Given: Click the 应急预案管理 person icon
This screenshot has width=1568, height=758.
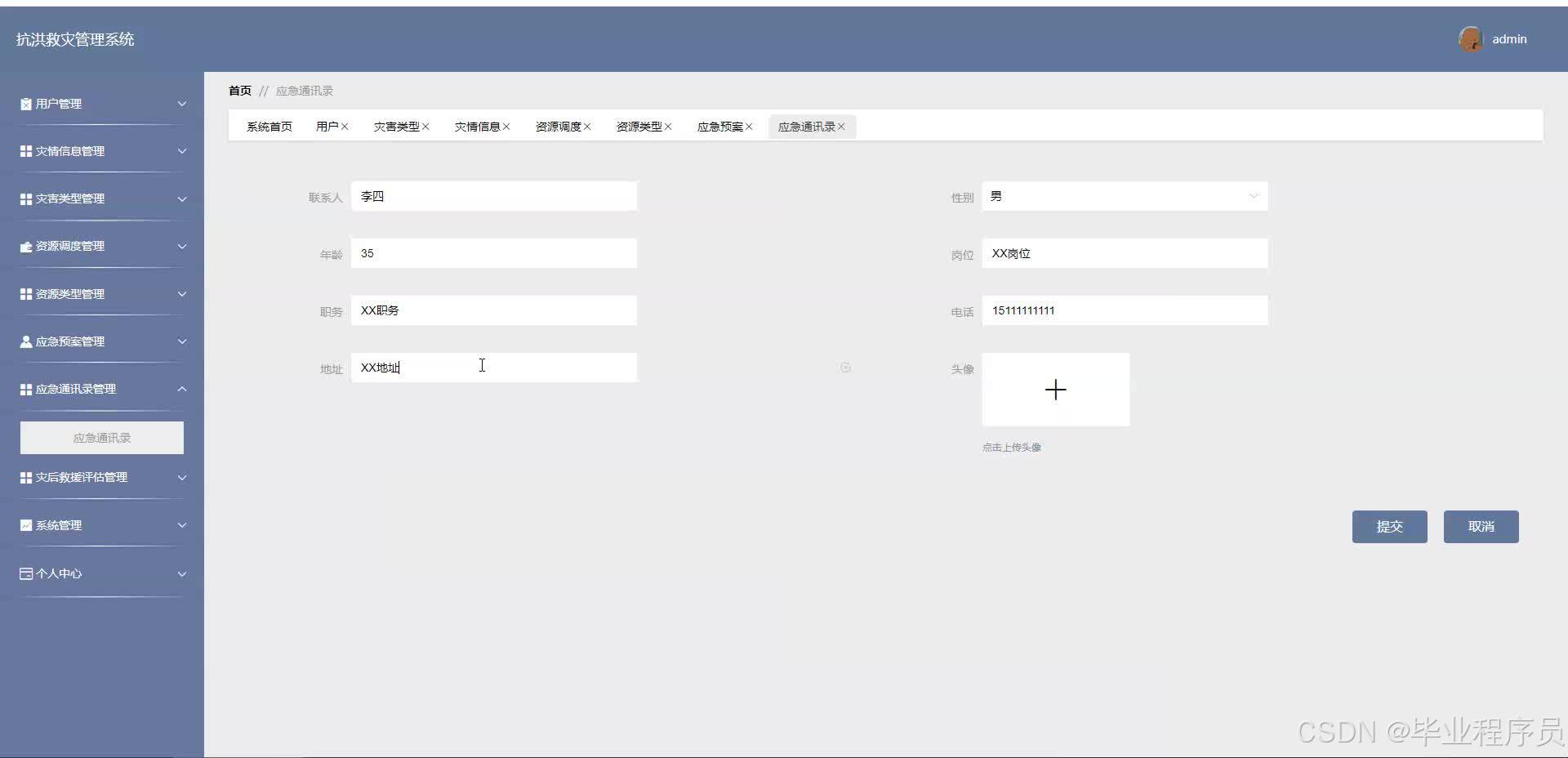Looking at the screenshot, I should (x=24, y=341).
